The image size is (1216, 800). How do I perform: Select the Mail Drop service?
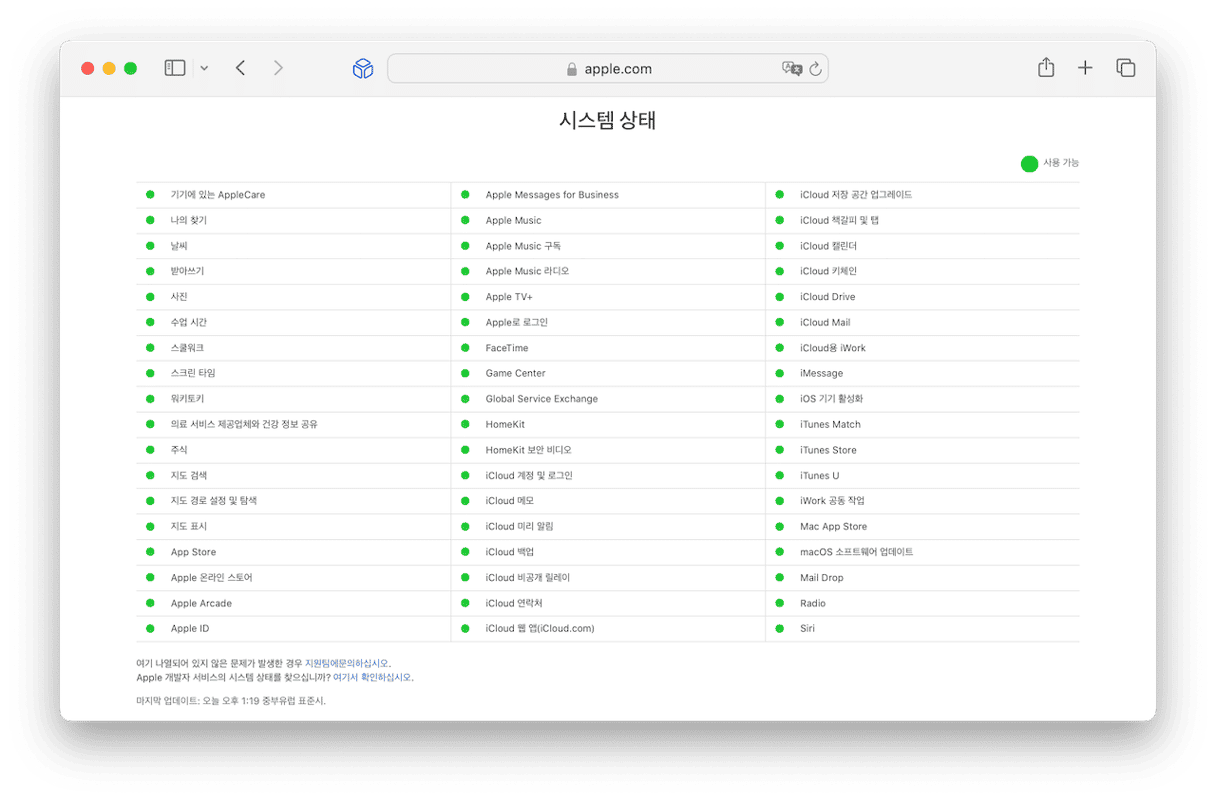(x=923, y=578)
